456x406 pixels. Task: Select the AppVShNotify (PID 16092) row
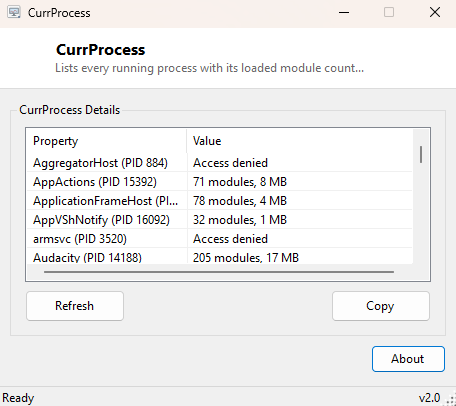click(220, 220)
